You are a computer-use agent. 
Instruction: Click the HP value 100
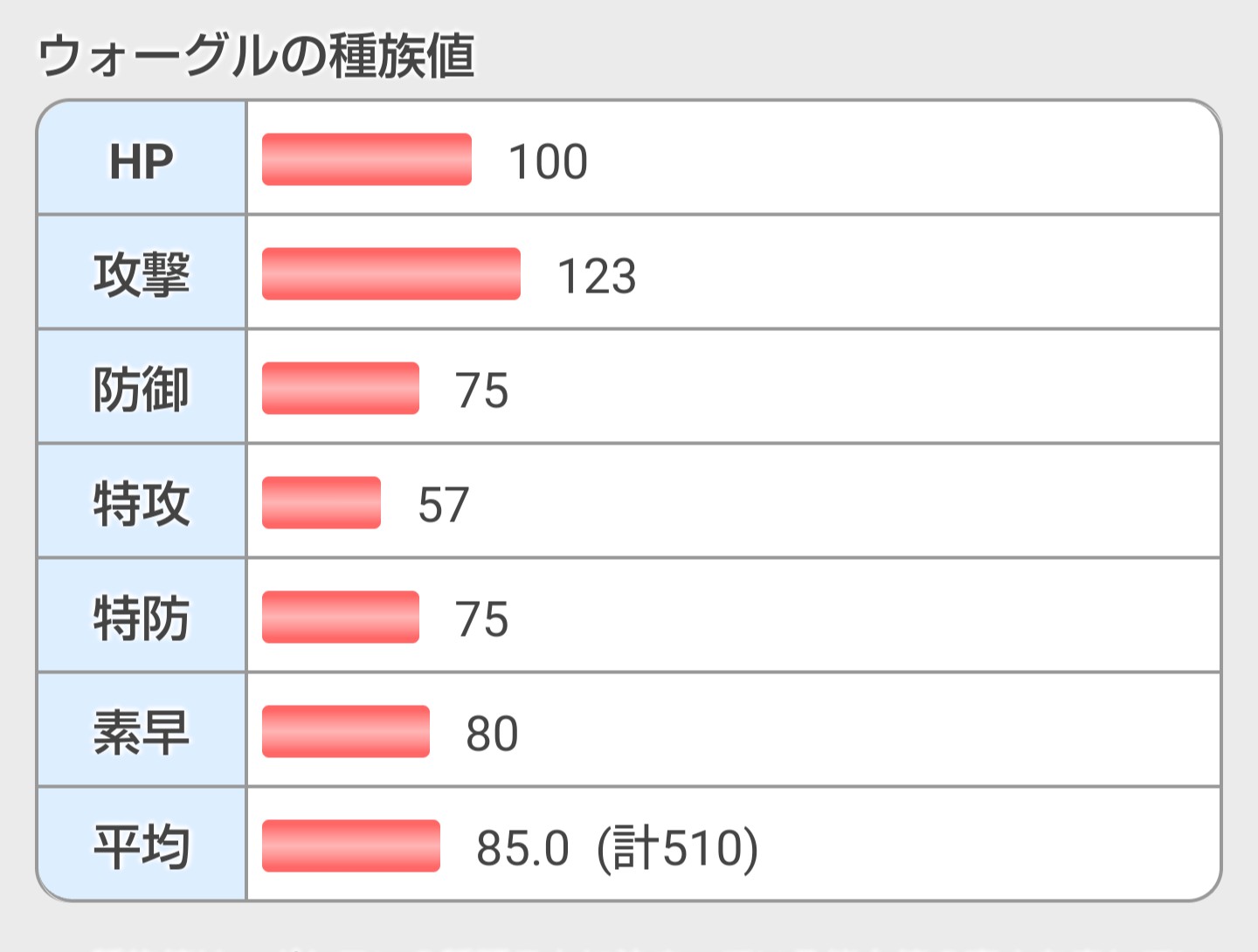(548, 162)
